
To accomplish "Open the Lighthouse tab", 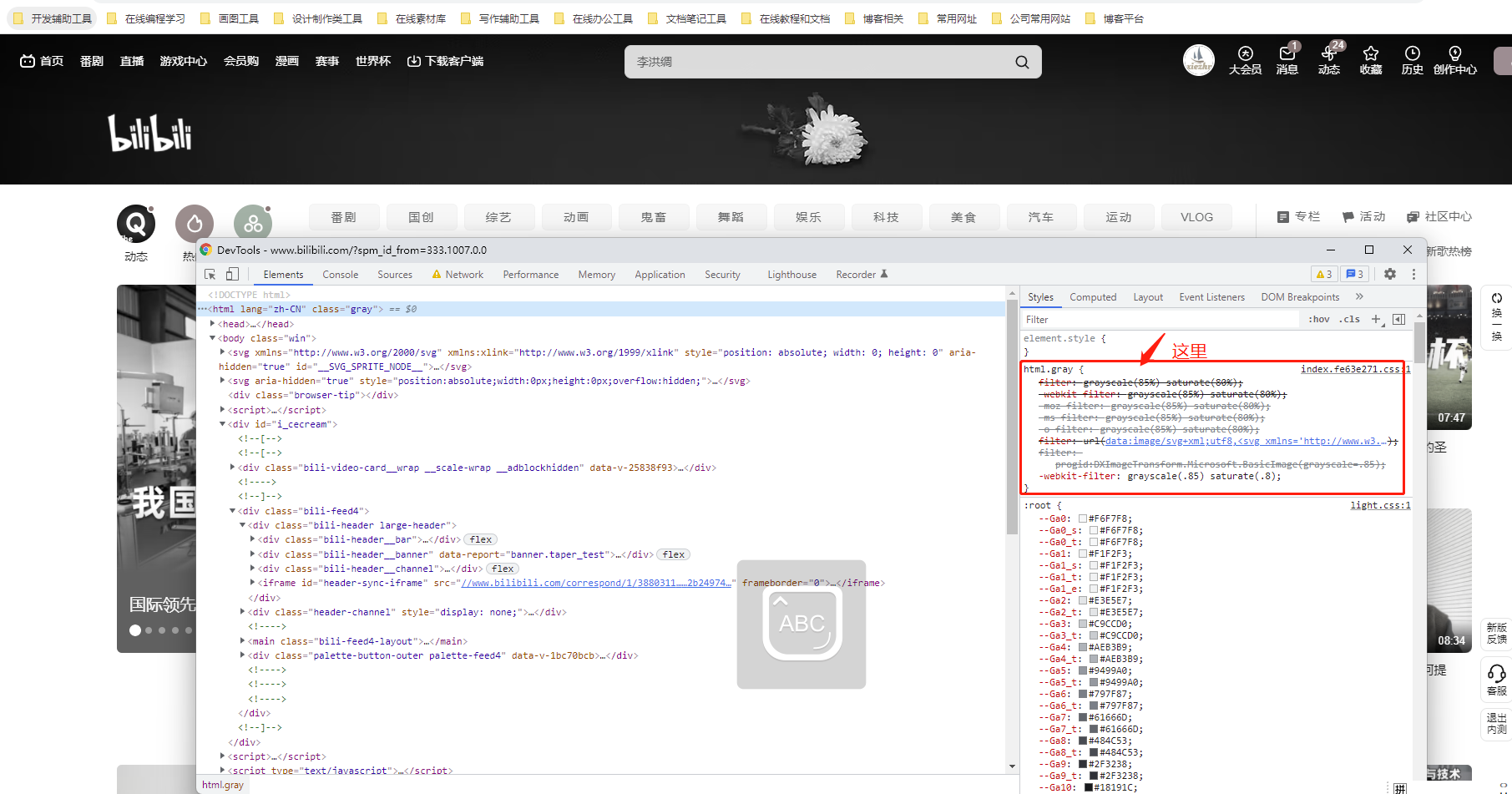I will pos(792,275).
